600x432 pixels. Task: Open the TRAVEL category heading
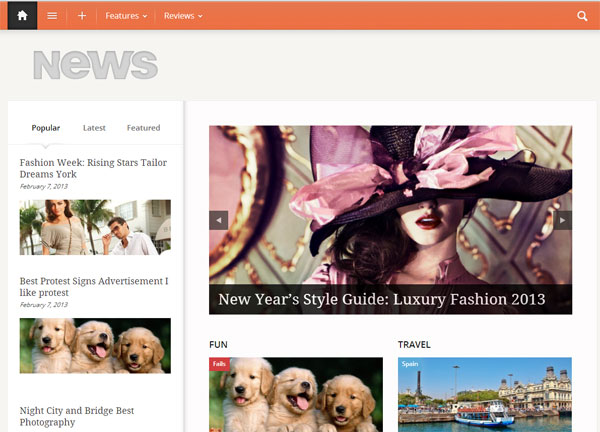click(414, 344)
